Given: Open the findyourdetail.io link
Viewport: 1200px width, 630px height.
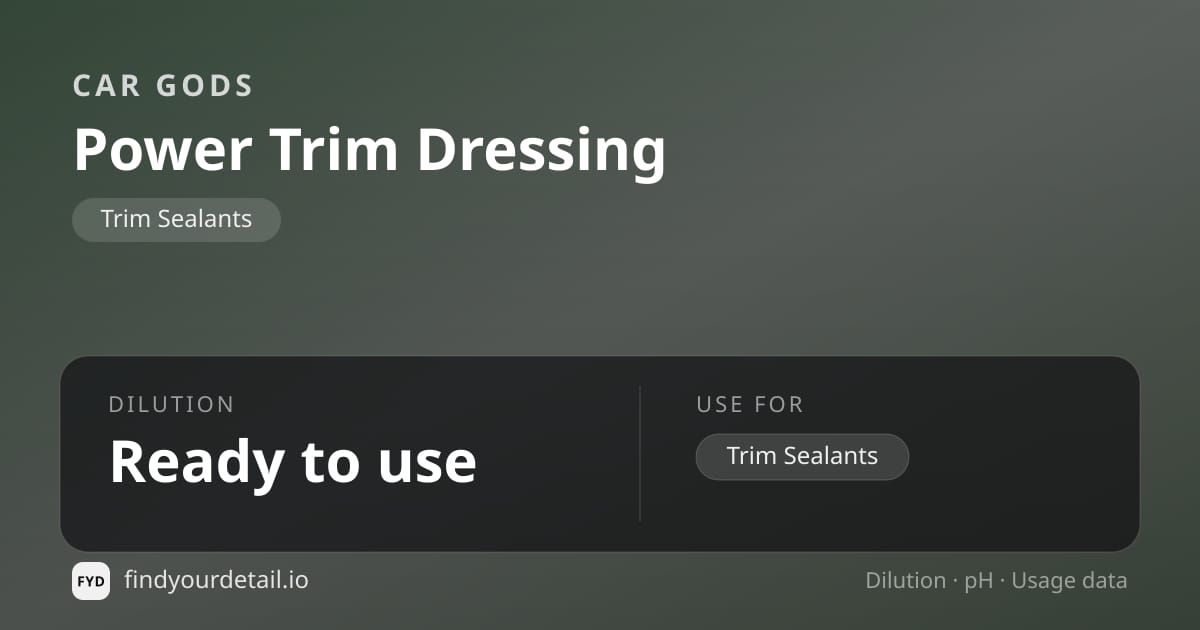Looking at the screenshot, I should 216,580.
